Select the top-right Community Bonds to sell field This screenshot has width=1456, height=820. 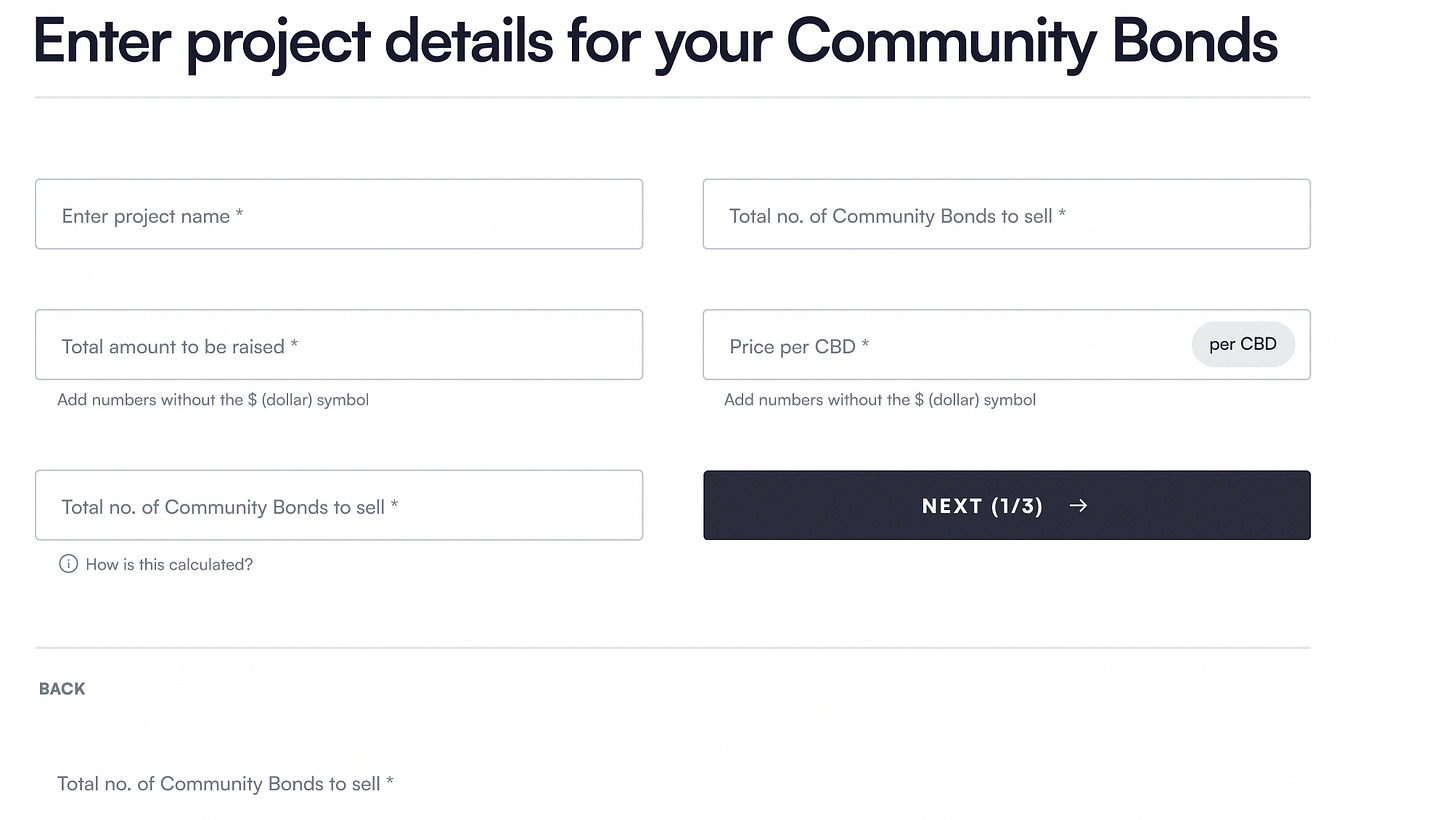1007,214
